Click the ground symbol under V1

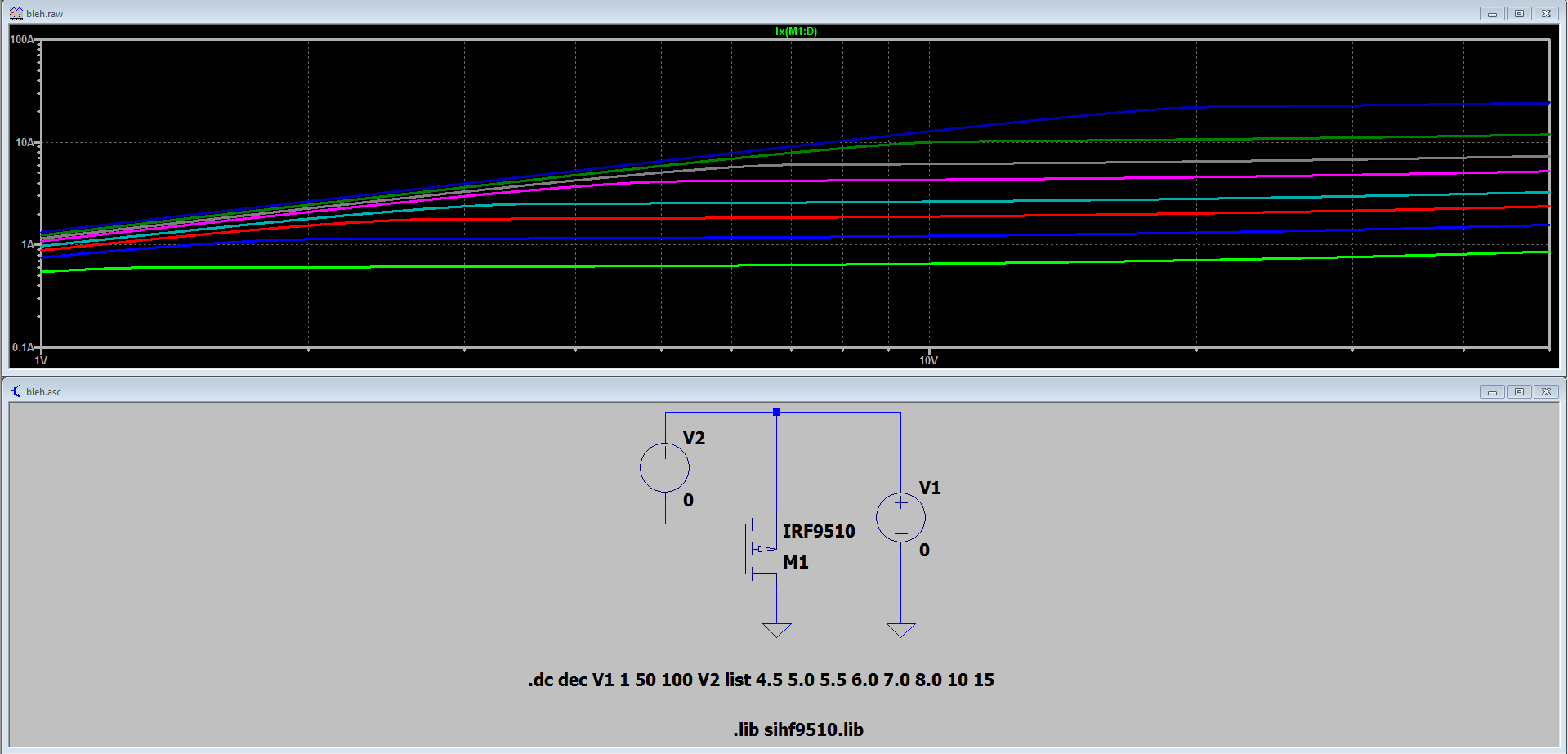click(901, 629)
